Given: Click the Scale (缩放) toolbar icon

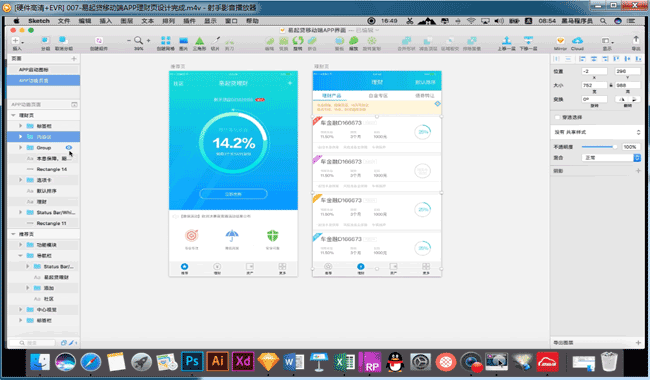Looking at the screenshot, I should click(x=353, y=40).
